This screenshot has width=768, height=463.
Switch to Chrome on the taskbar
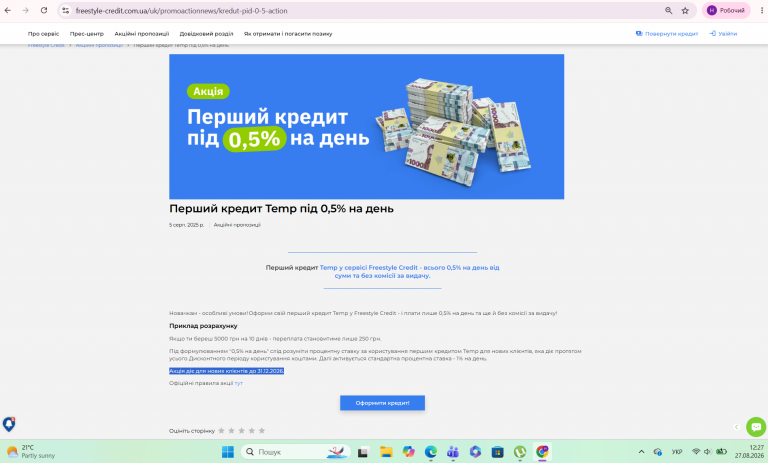[542, 452]
